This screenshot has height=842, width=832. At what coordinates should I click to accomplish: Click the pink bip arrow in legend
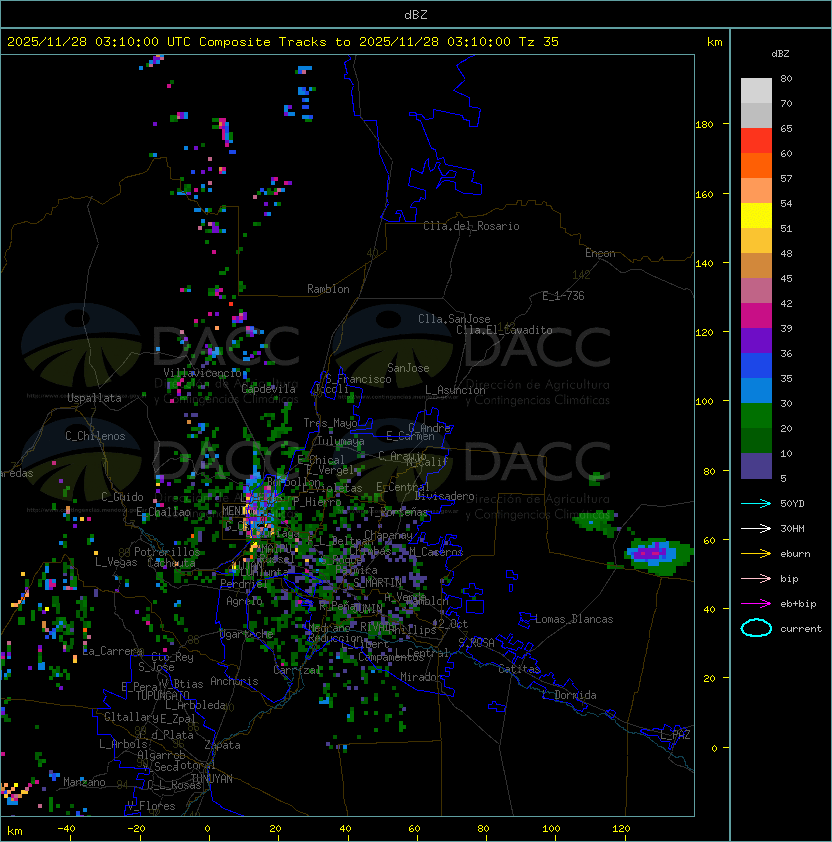756,578
